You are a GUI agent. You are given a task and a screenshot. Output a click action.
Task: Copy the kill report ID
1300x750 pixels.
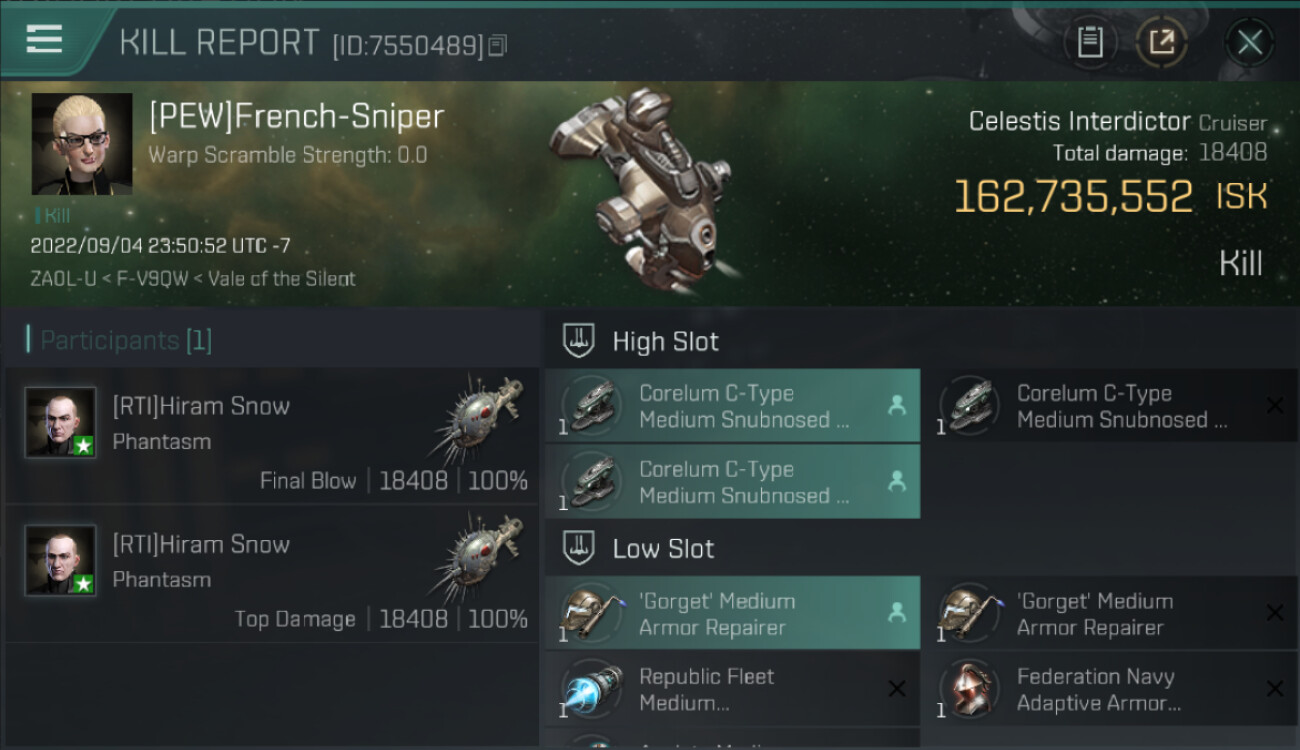point(498,45)
